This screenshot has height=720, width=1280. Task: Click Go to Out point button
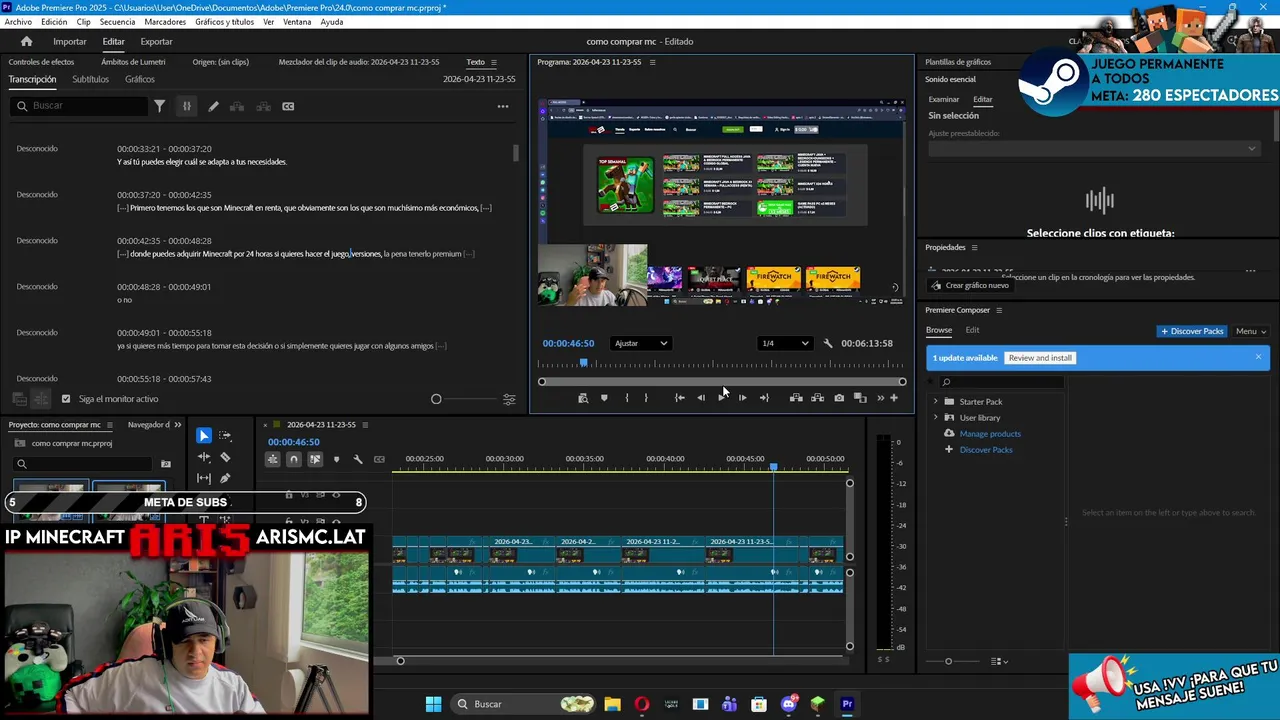click(x=764, y=398)
